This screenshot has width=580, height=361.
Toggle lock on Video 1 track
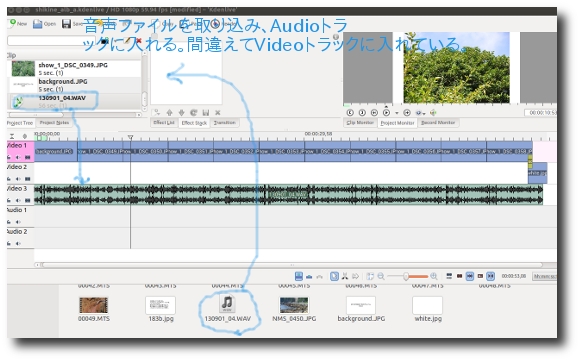[9, 158]
